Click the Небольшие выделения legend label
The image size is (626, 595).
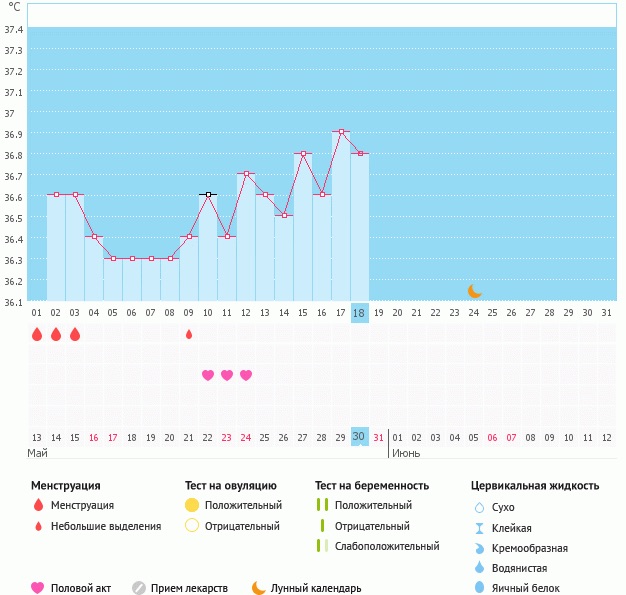106,526
